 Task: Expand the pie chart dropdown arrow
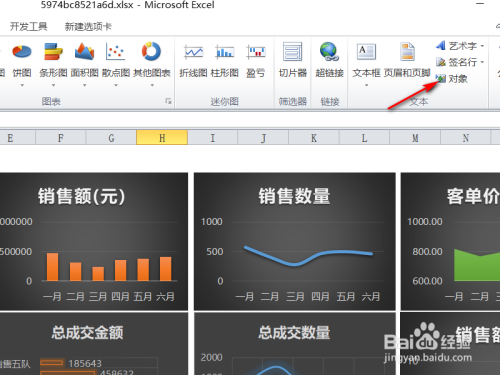point(22,85)
